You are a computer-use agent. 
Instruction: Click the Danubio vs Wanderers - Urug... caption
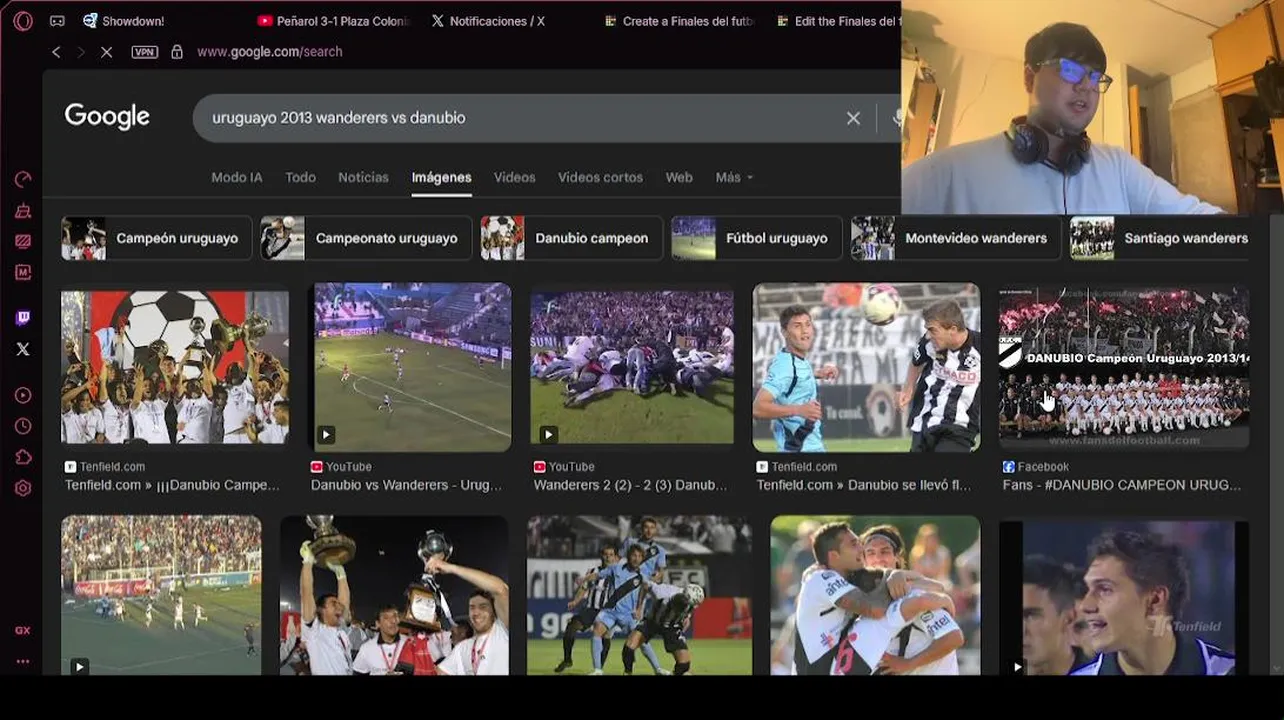click(x=407, y=485)
